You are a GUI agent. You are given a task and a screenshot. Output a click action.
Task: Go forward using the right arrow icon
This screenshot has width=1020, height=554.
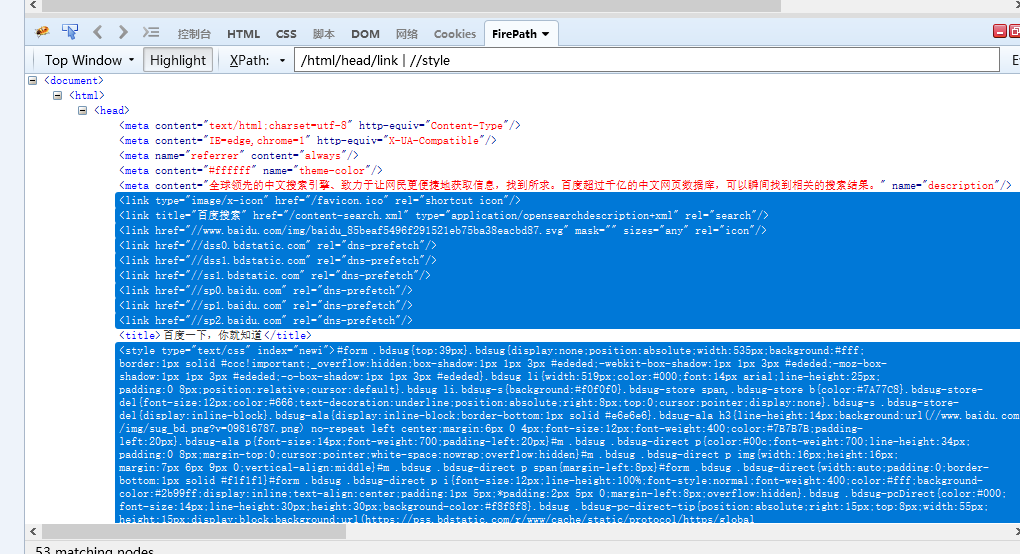(x=123, y=32)
